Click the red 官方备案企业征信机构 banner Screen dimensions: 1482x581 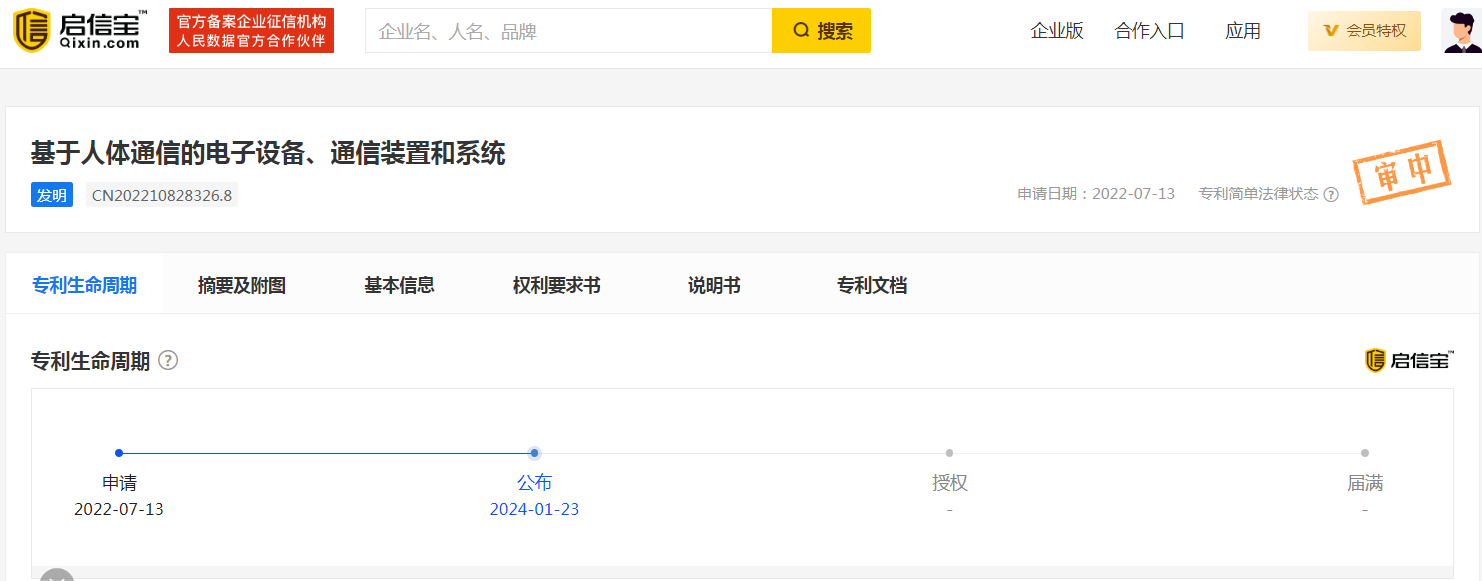(x=251, y=31)
